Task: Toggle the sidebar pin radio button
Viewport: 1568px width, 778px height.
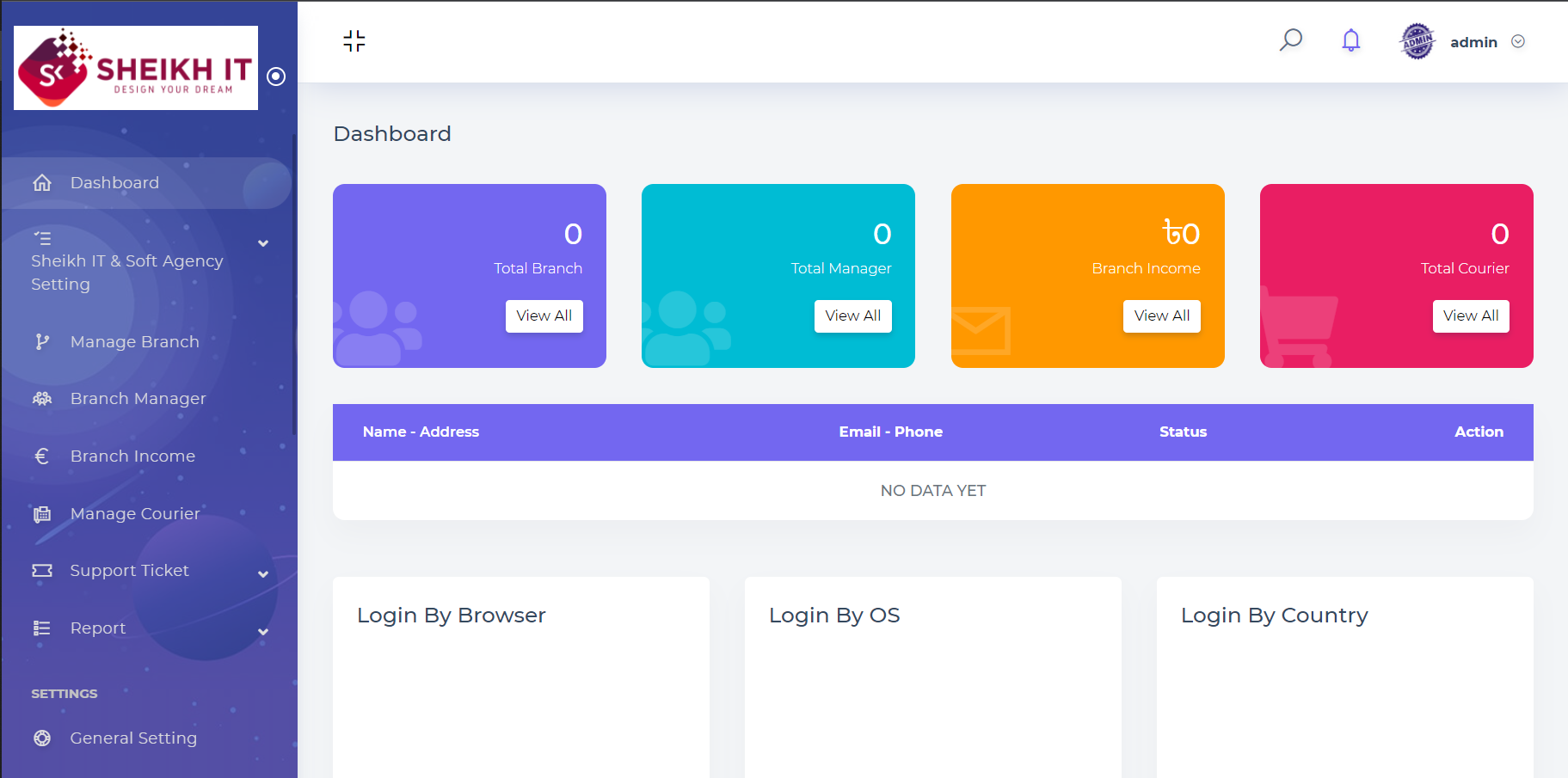Action: [276, 77]
